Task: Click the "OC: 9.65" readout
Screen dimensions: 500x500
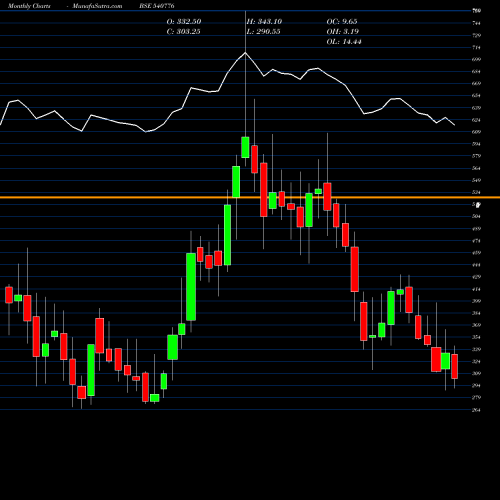Action: (x=342, y=21)
